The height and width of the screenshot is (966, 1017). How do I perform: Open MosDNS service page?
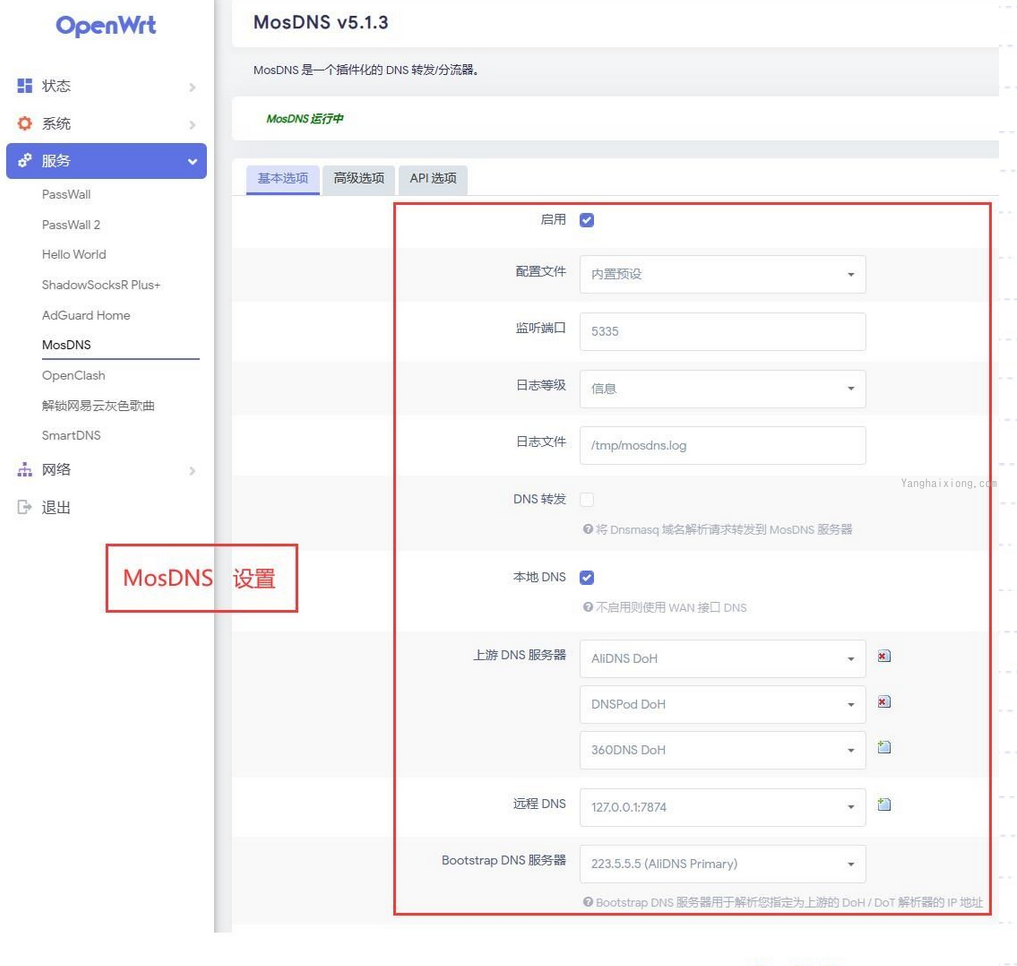pos(66,345)
